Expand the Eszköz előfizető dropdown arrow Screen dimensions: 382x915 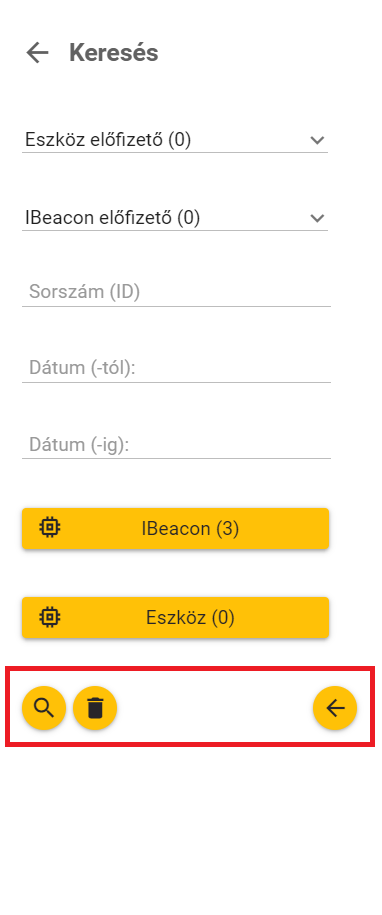(x=317, y=140)
